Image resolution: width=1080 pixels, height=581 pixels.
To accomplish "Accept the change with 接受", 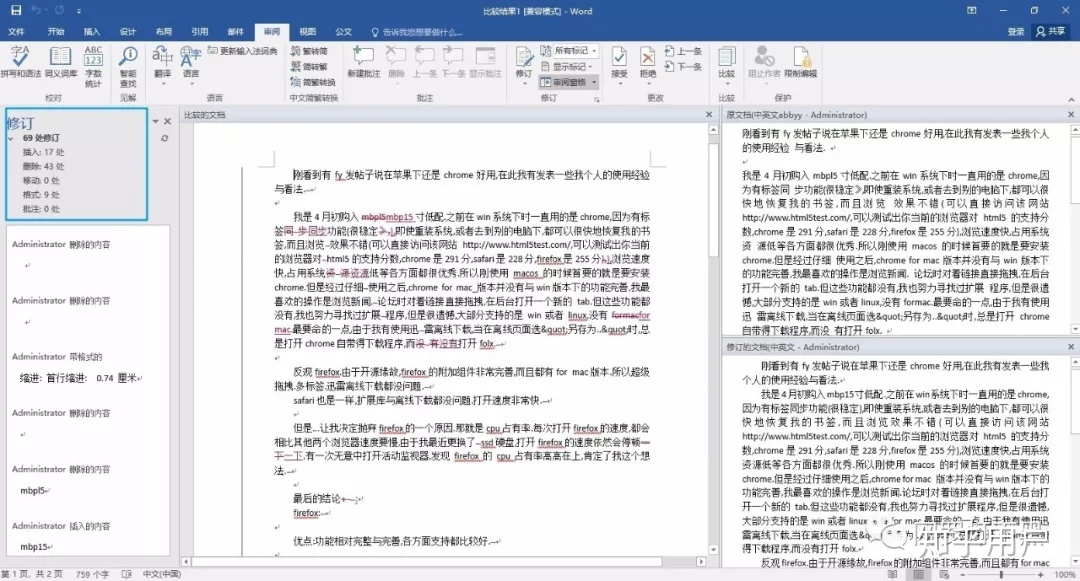I will pyautogui.click(x=619, y=65).
